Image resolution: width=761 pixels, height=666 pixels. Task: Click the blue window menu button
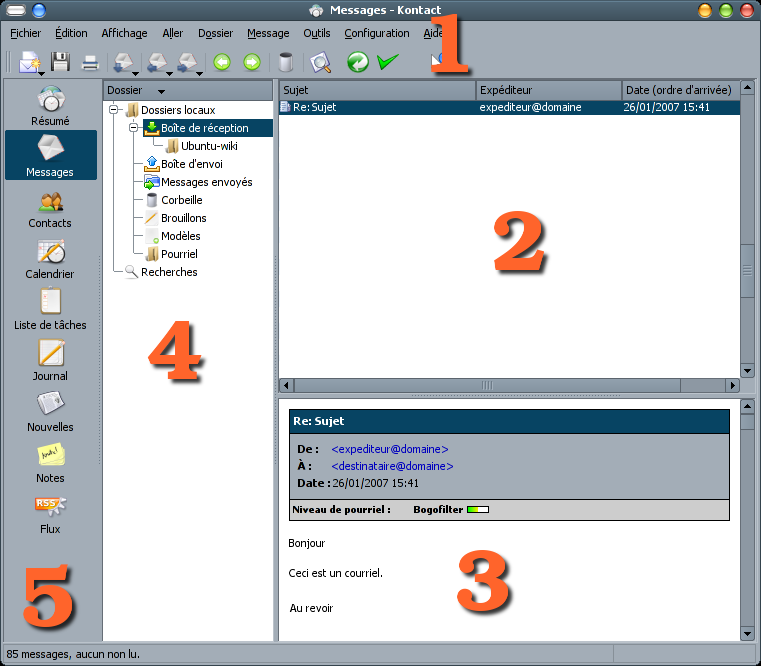point(39,10)
